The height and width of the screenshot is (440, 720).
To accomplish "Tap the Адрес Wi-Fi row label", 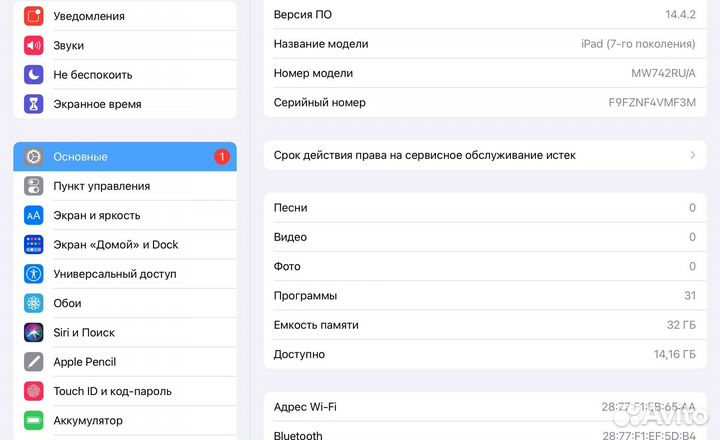I will [x=305, y=407].
